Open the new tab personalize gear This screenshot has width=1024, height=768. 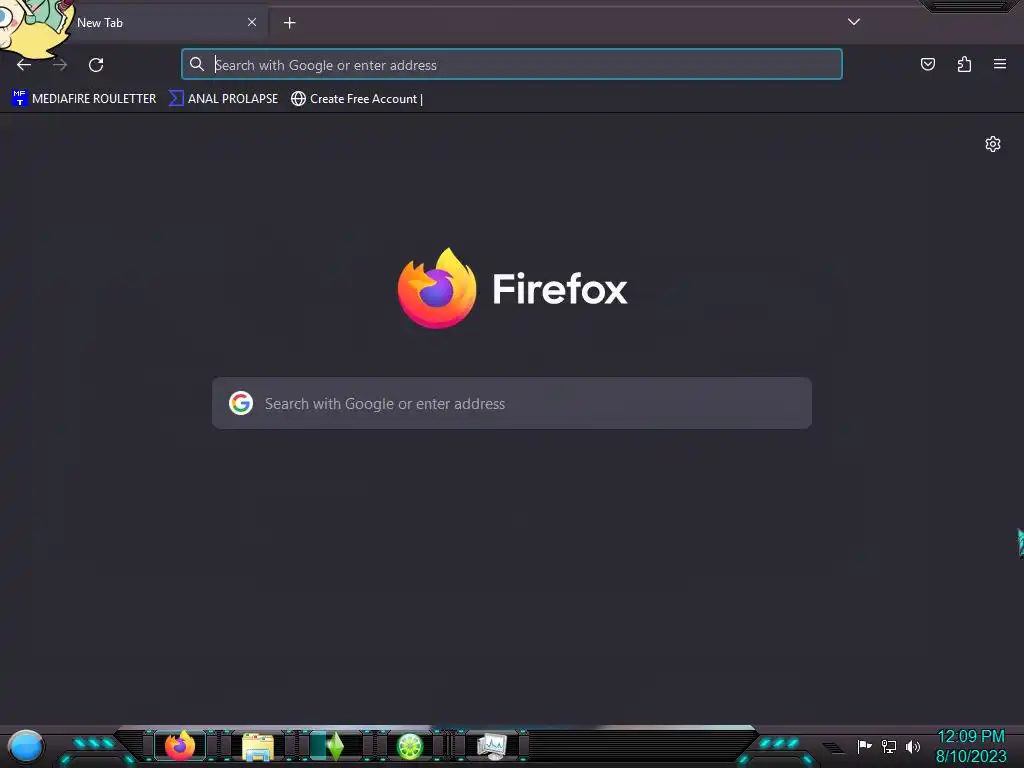[x=993, y=144]
